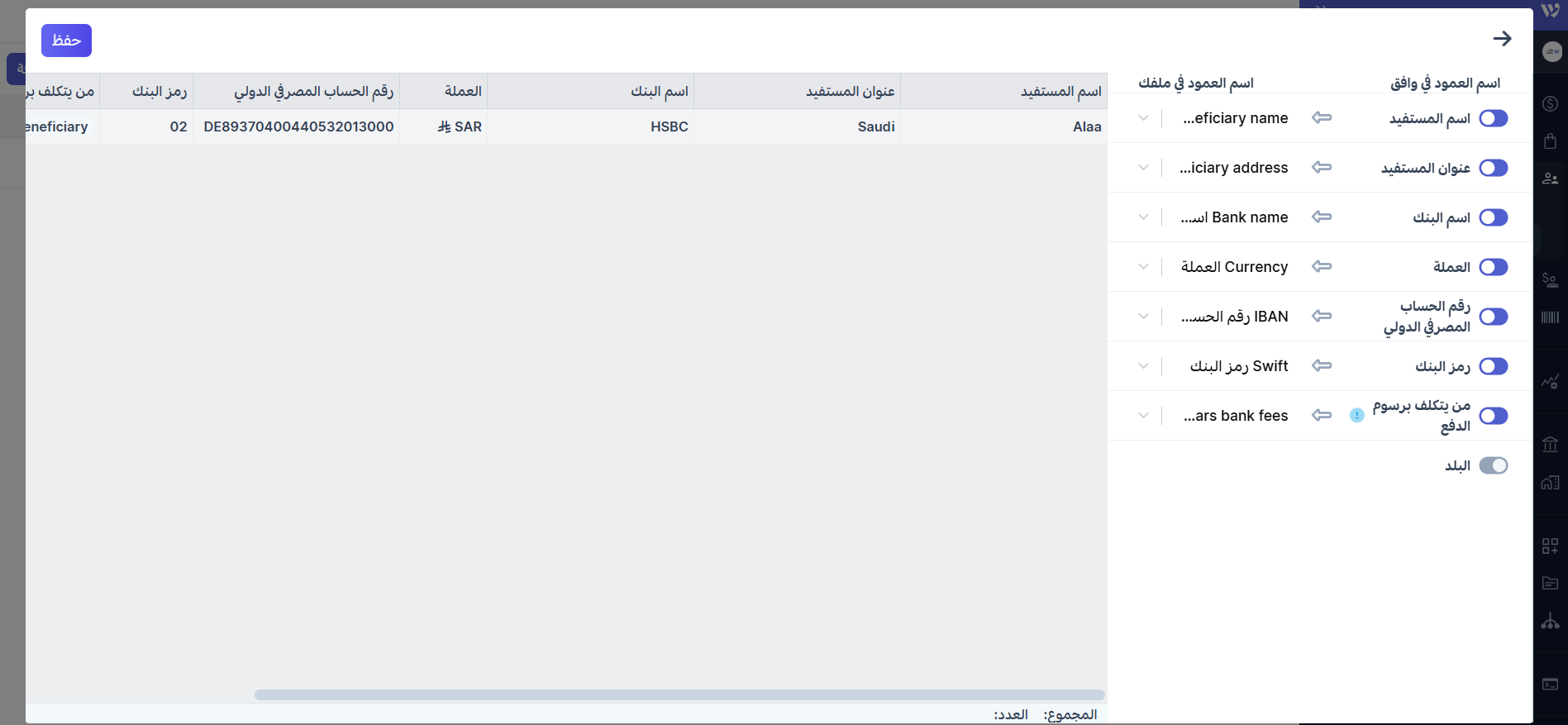The image size is (1568, 725).
Task: Open the IBAN file column dropdown
Action: (x=1143, y=317)
